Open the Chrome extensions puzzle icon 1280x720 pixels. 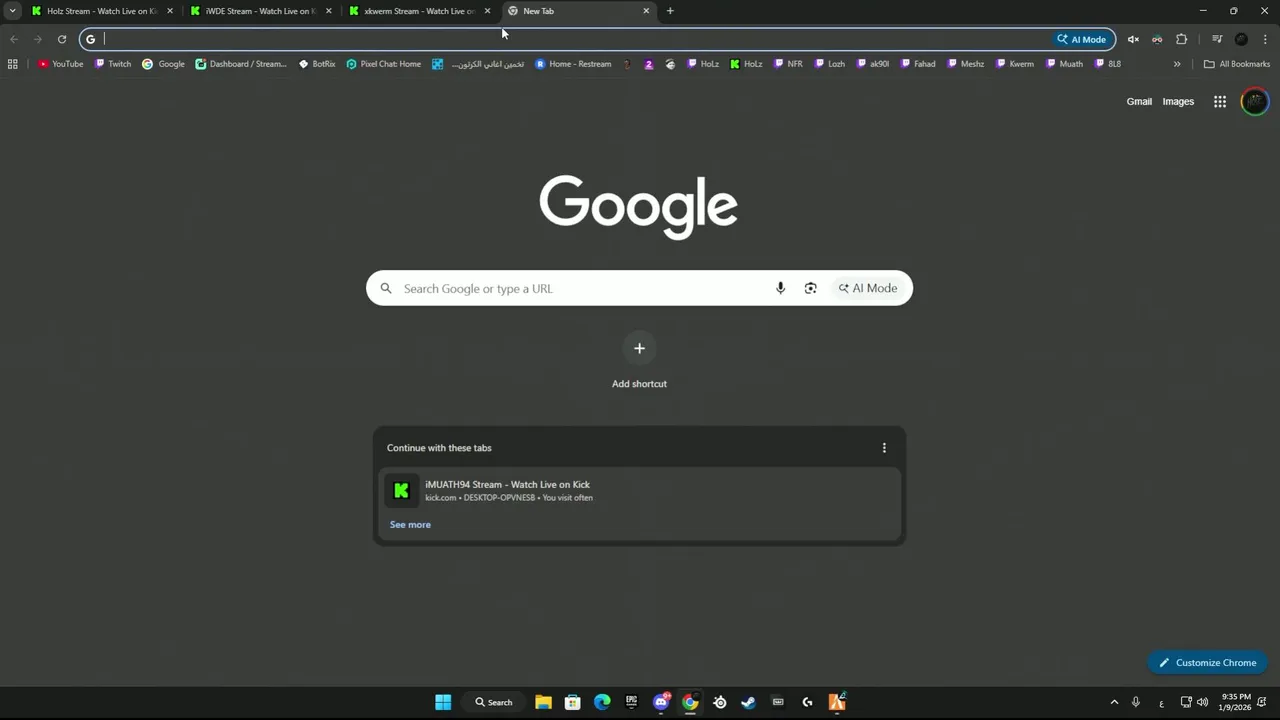pos(1181,39)
